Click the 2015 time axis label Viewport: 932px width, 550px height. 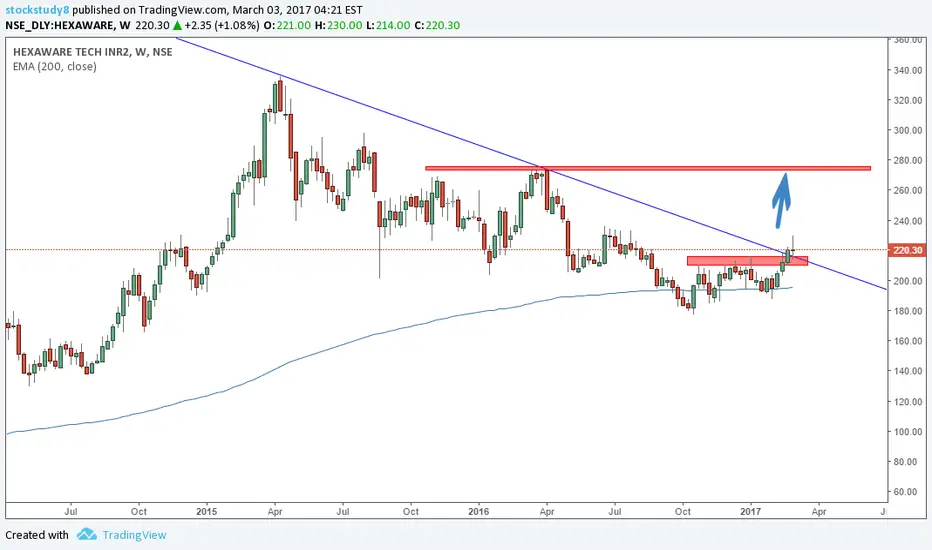click(x=206, y=511)
